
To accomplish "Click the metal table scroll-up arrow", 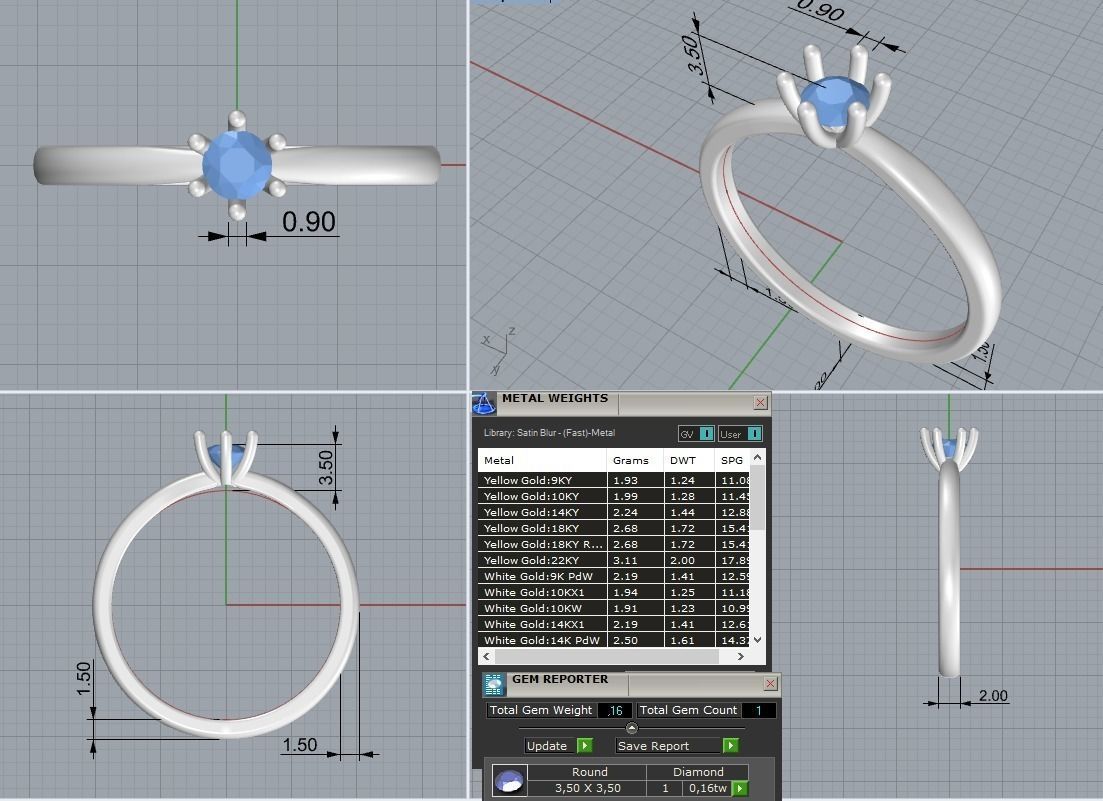I will (x=758, y=457).
